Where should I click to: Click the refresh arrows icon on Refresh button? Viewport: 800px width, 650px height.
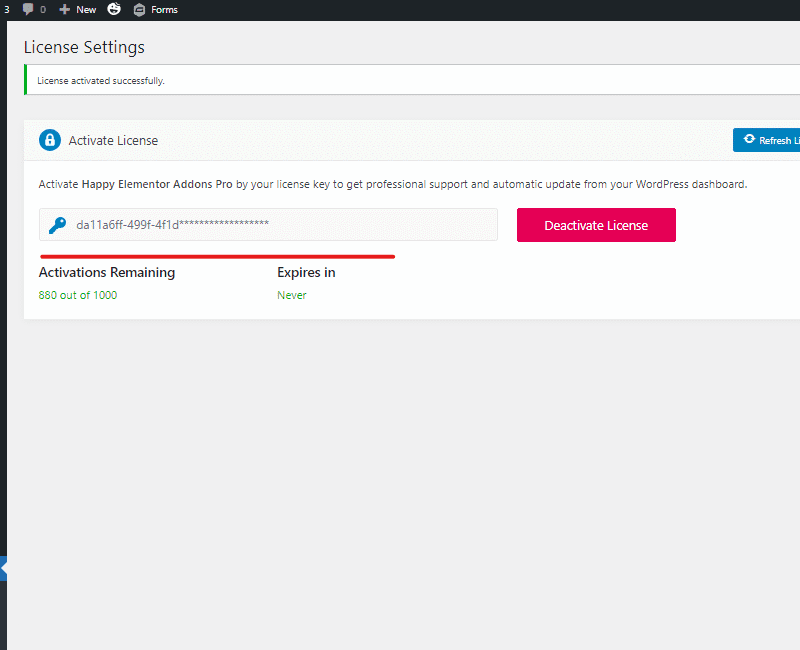click(x=749, y=139)
